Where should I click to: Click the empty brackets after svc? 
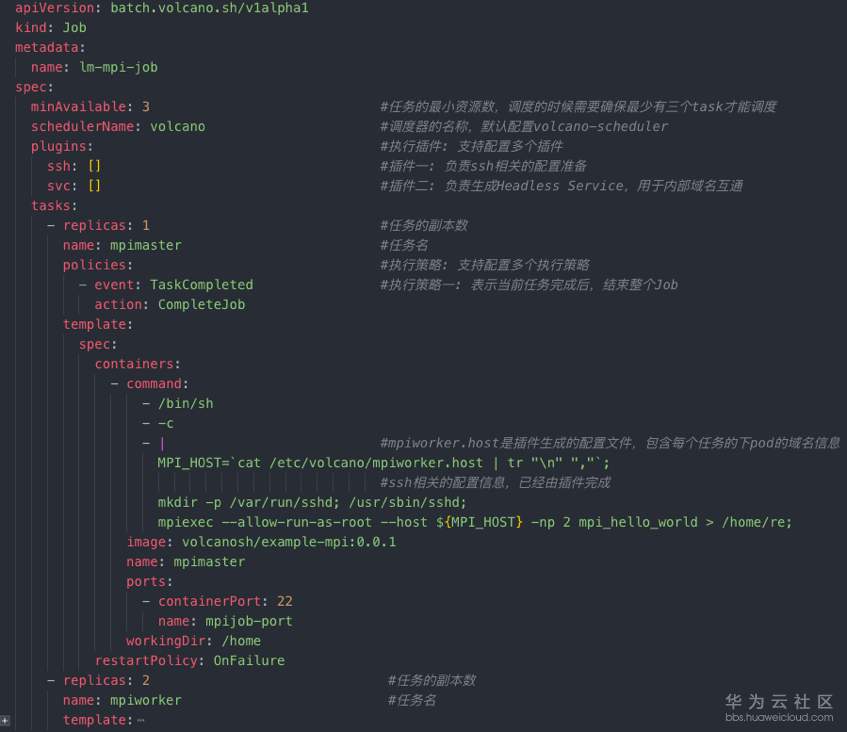click(95, 186)
